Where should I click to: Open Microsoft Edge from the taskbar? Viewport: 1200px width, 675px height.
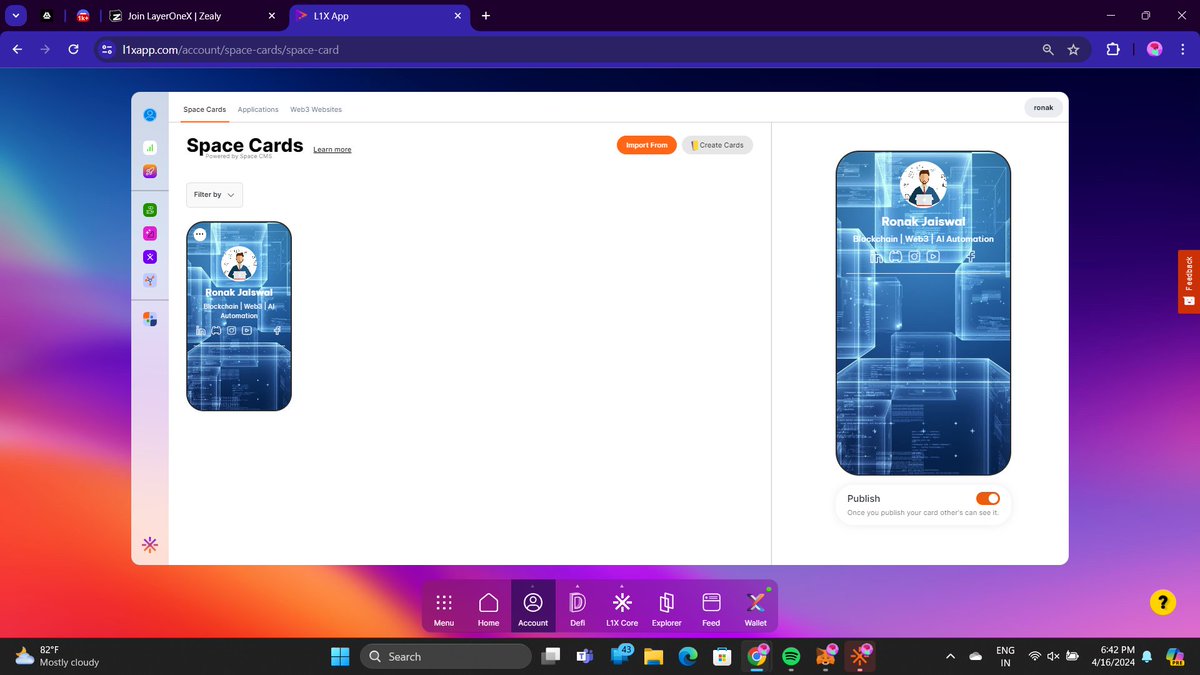coord(687,656)
